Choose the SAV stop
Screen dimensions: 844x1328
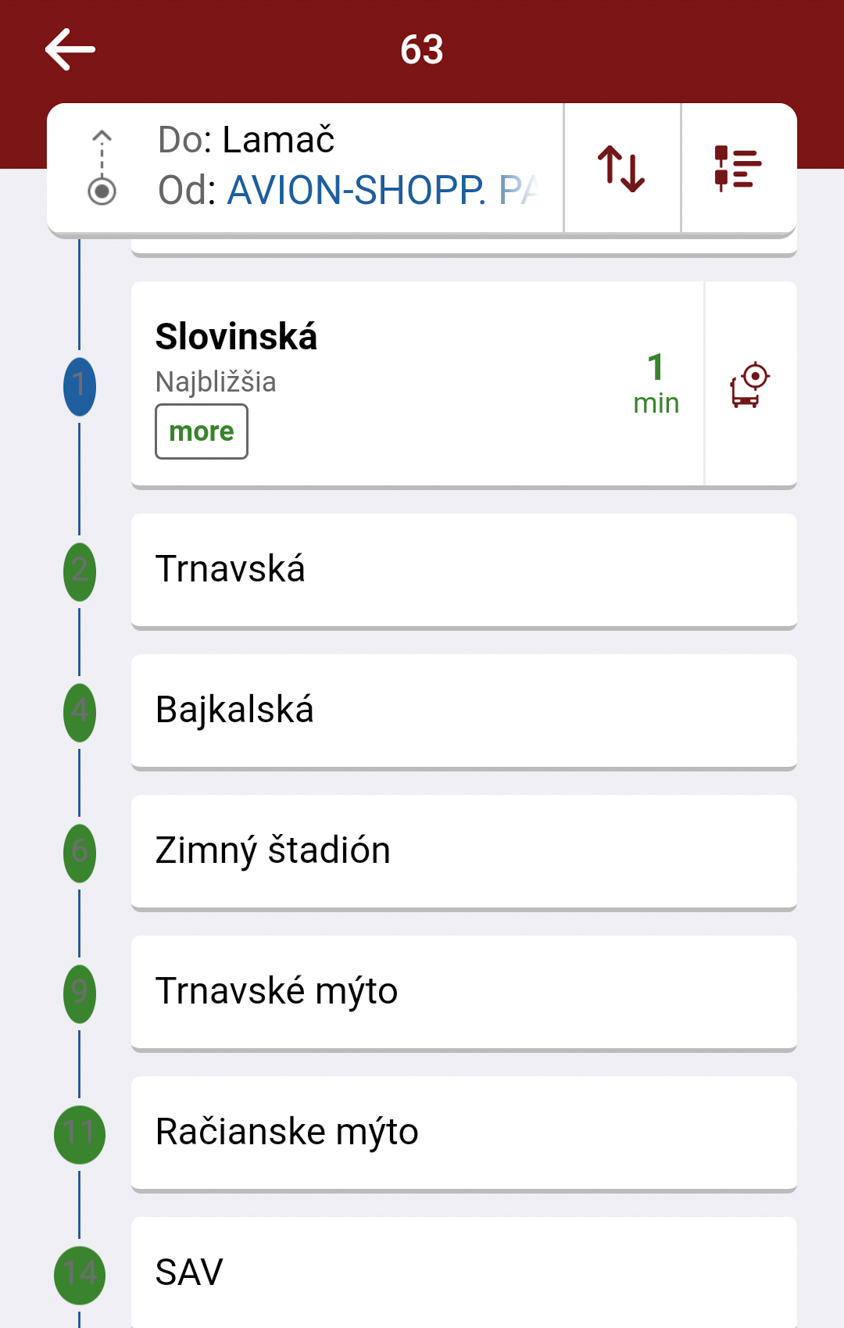pyautogui.click(x=464, y=1272)
